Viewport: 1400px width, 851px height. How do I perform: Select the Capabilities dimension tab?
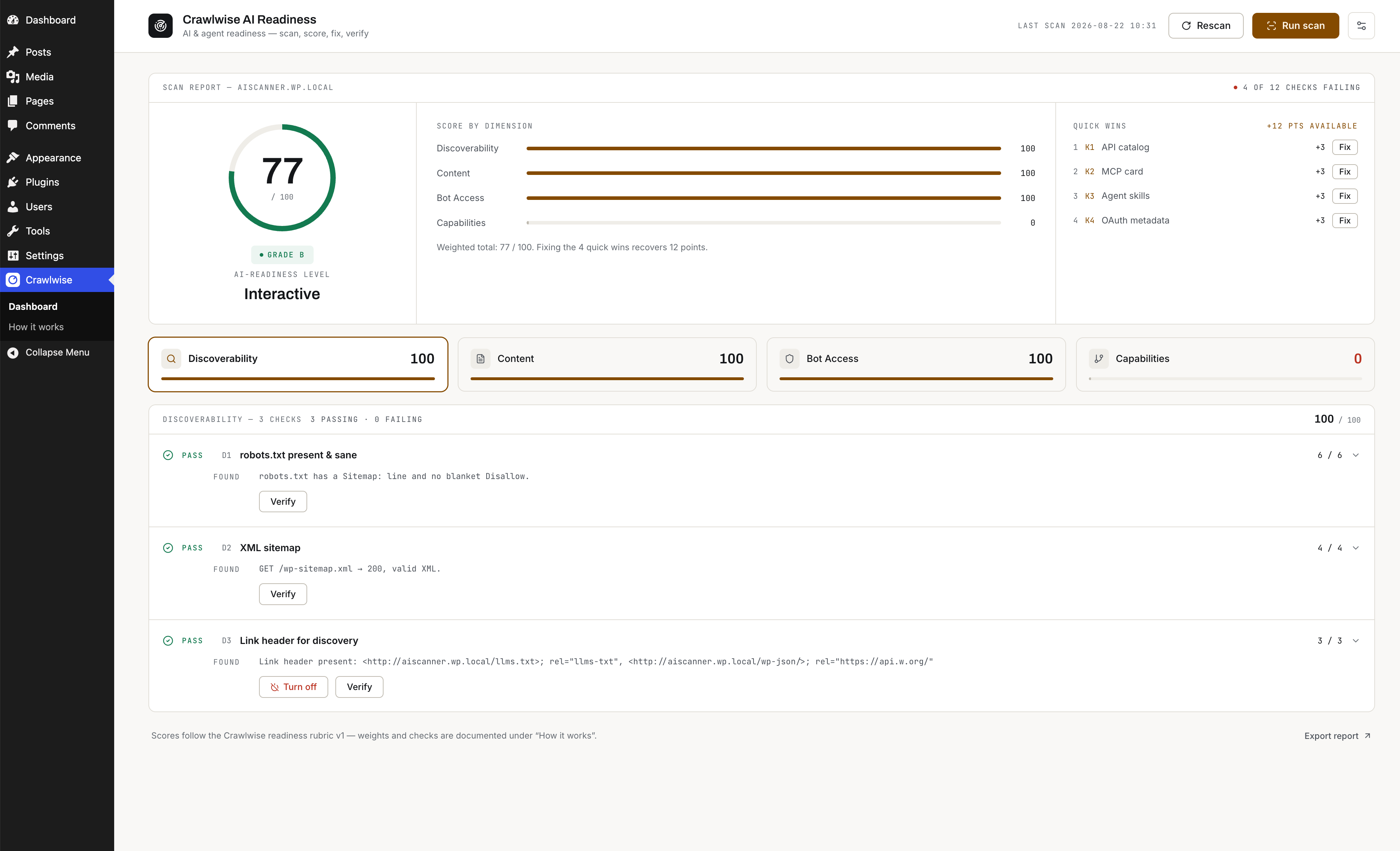1225,364
